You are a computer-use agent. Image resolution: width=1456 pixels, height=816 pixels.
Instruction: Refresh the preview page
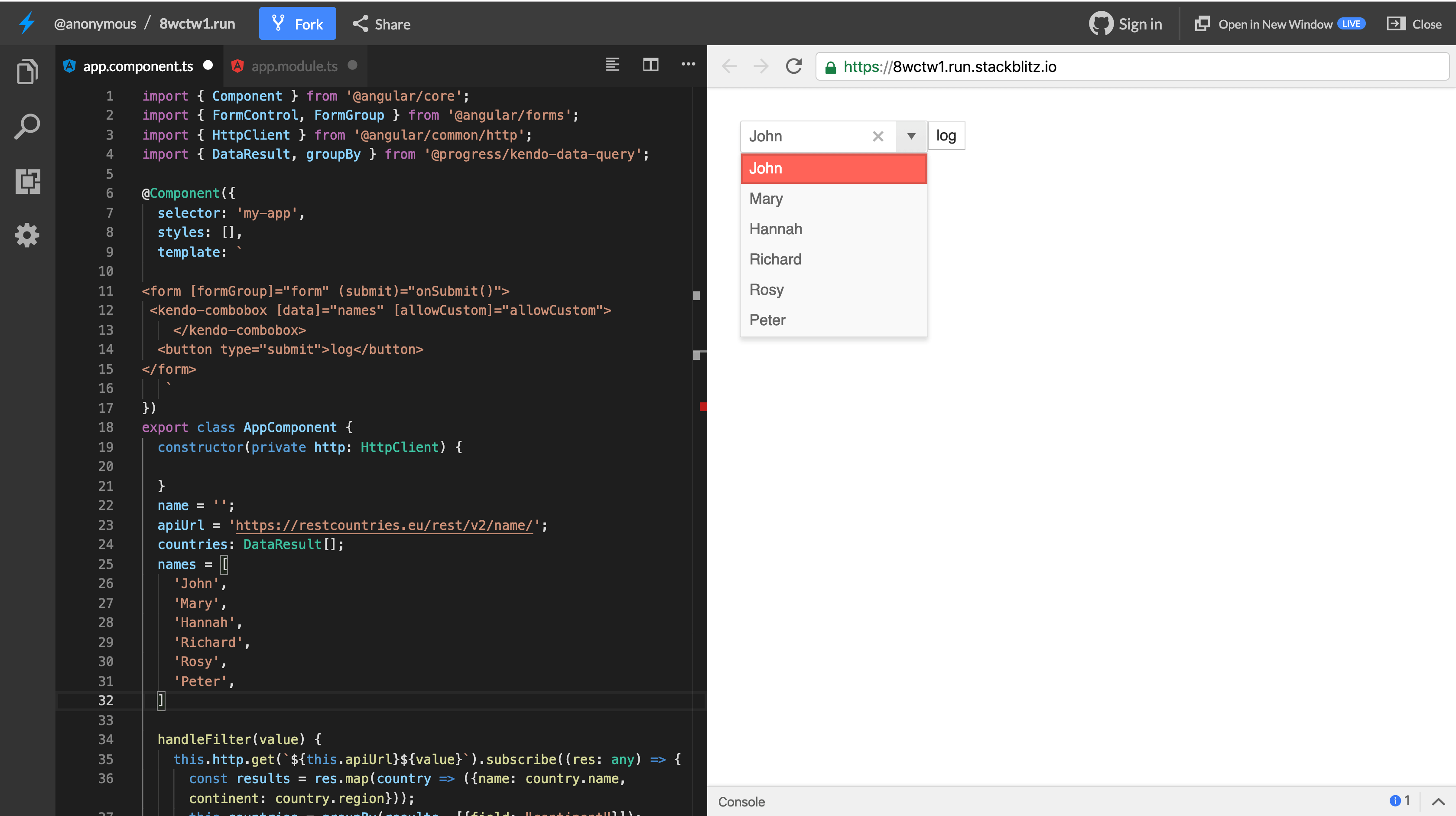click(793, 66)
